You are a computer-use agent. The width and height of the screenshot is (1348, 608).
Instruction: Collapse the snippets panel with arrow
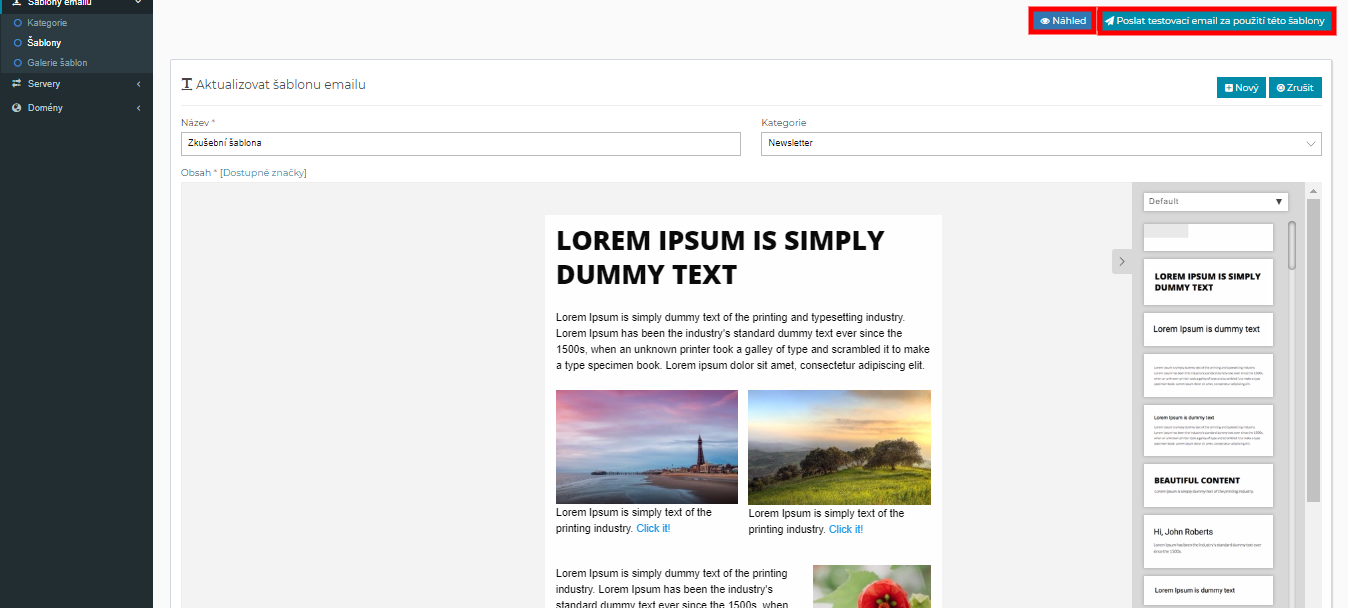point(1122,261)
